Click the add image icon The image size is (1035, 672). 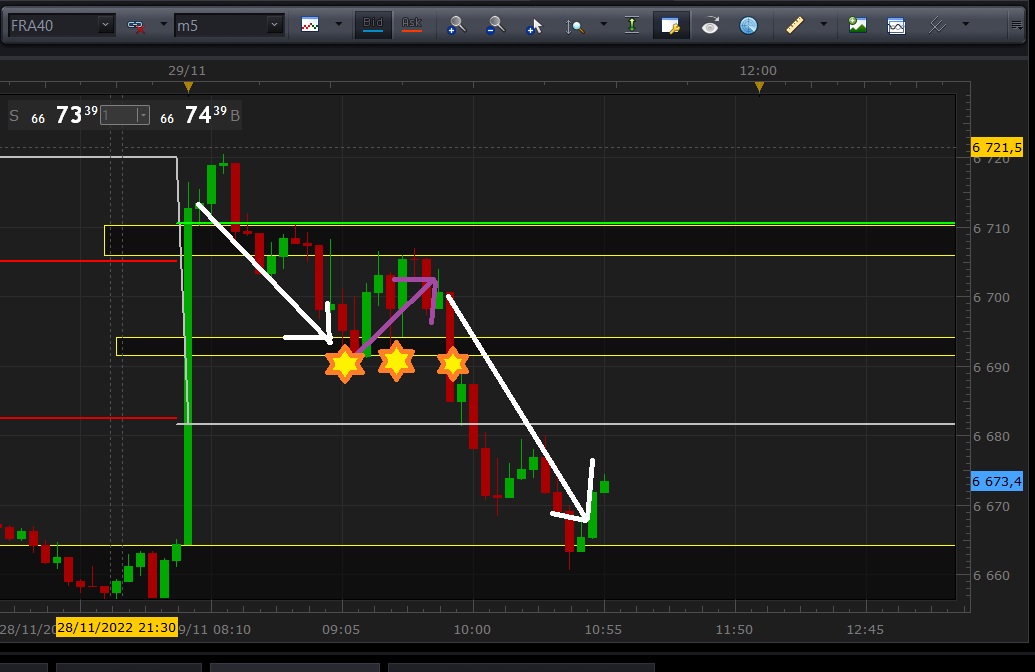[857, 25]
